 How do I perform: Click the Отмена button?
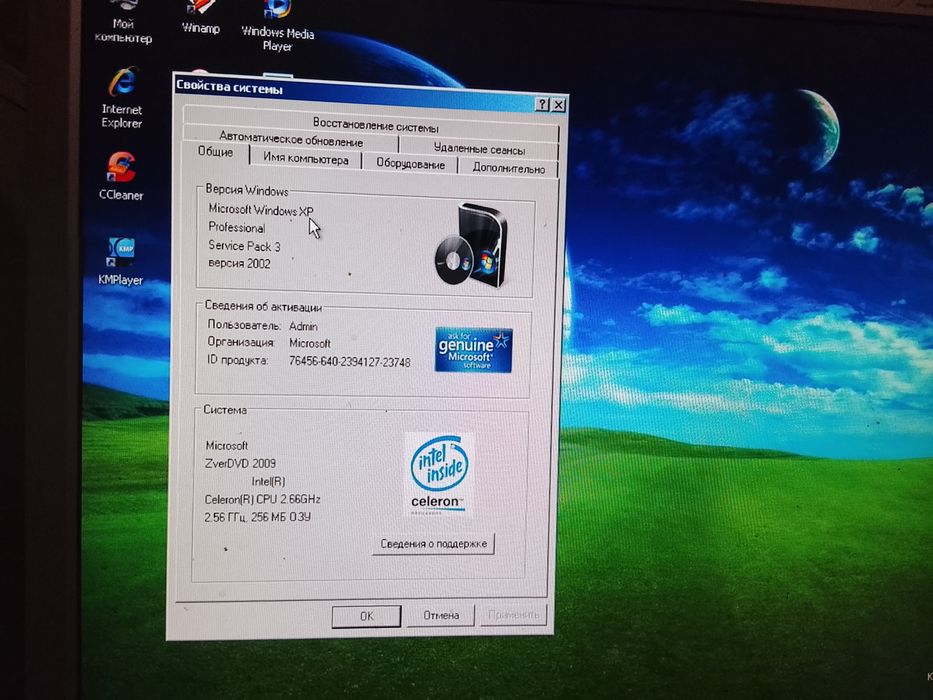click(x=441, y=615)
